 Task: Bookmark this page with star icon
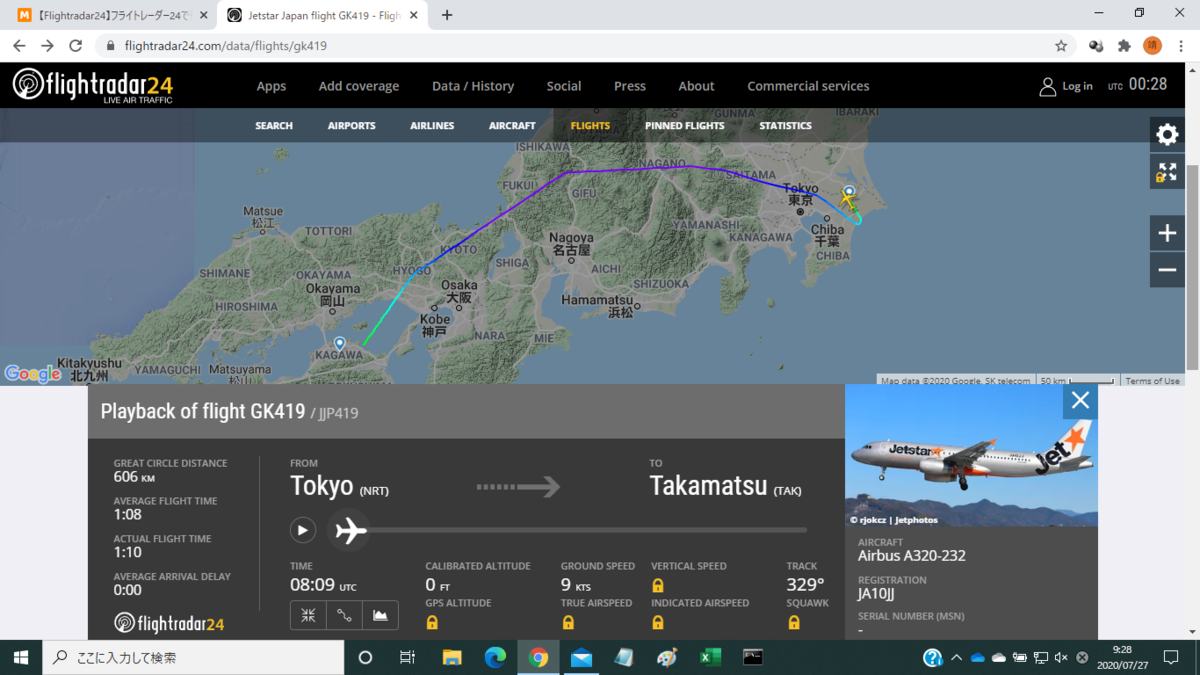pyautogui.click(x=1061, y=46)
